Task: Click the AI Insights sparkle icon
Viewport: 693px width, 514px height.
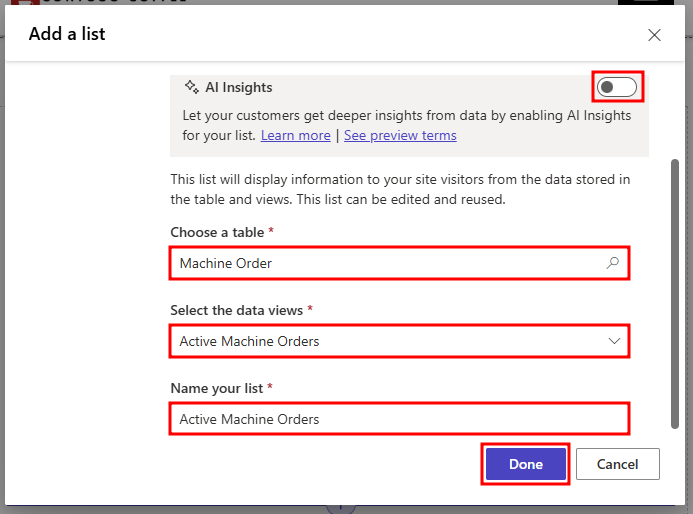Action: (x=191, y=87)
